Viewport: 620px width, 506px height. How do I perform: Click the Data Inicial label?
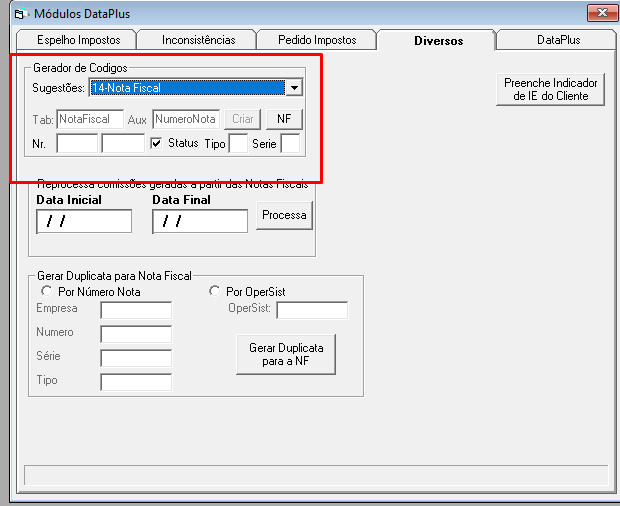point(69,200)
